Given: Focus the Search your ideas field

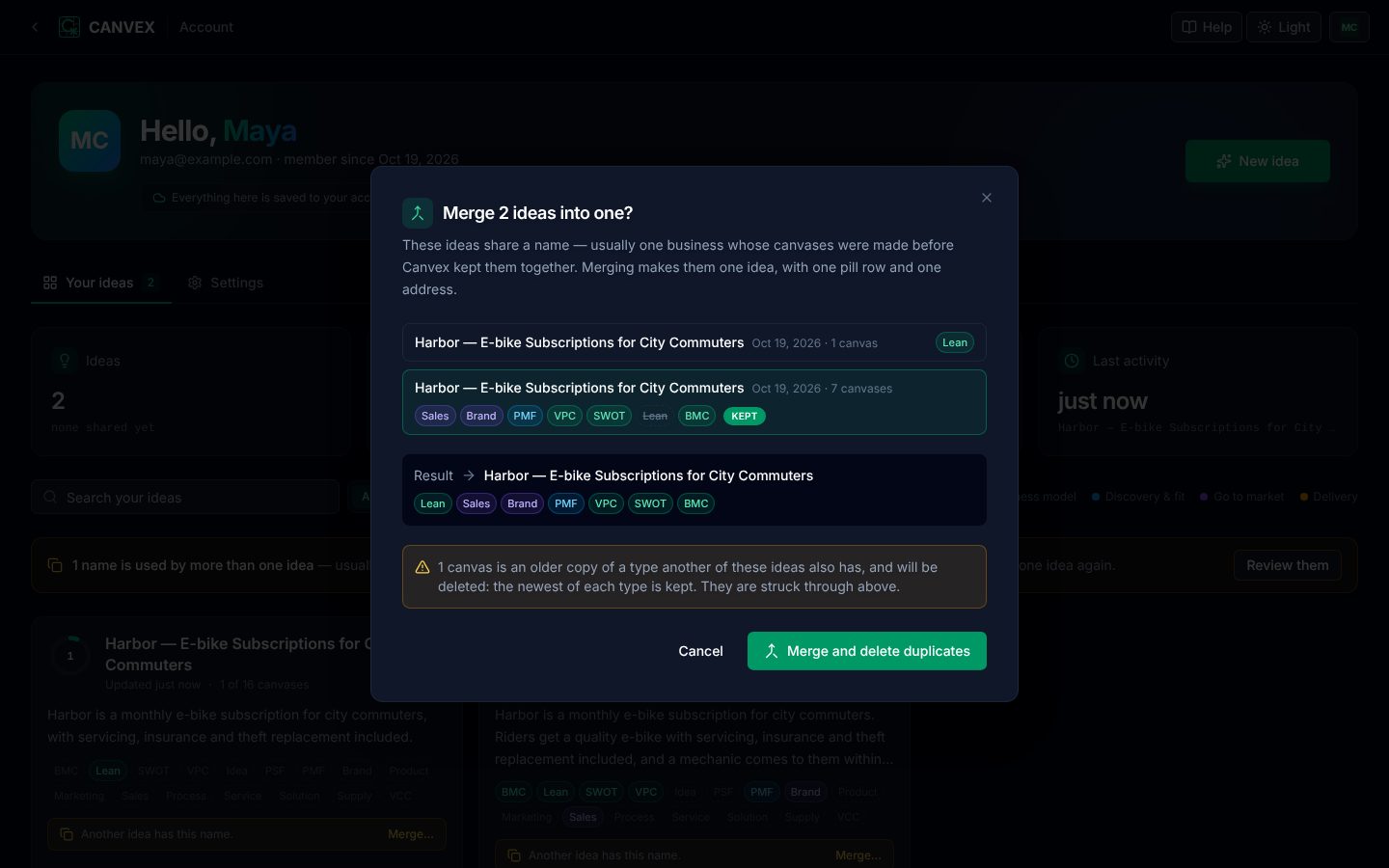Looking at the screenshot, I should (x=185, y=498).
